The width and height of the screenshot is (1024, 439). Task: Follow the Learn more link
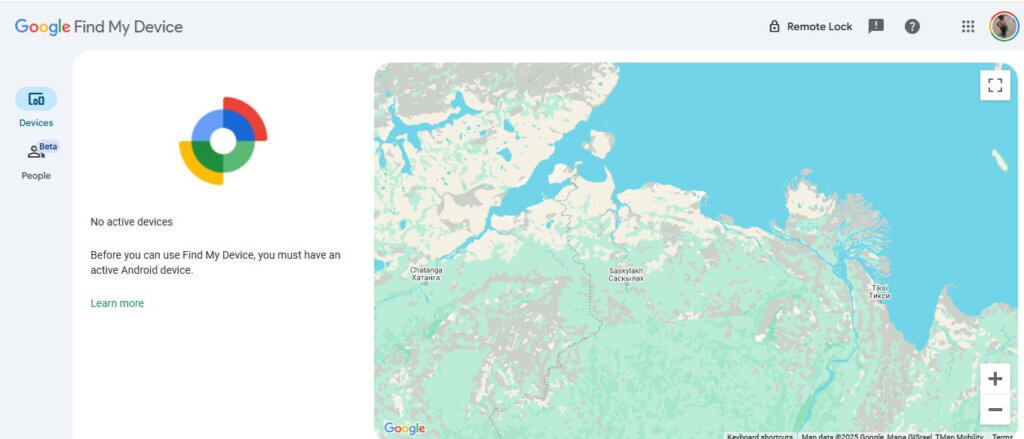click(117, 303)
